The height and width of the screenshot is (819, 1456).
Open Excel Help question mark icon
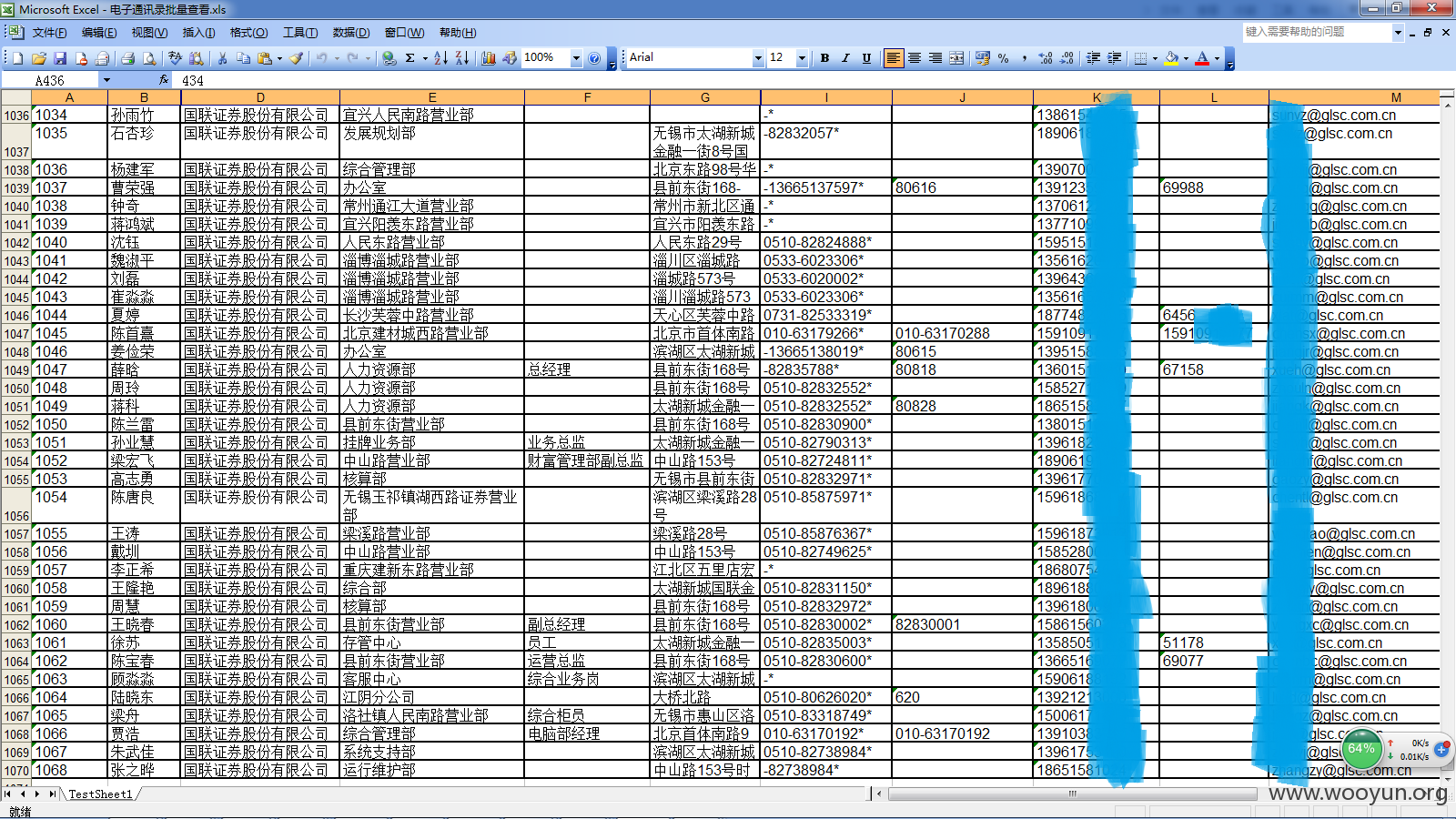(594, 58)
